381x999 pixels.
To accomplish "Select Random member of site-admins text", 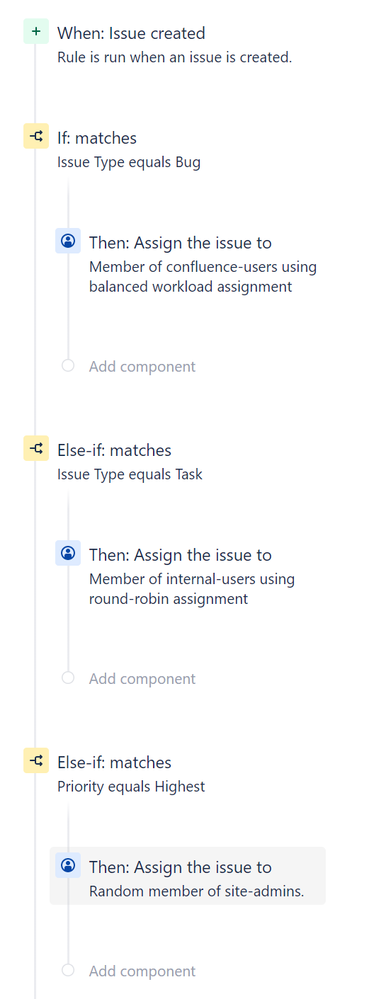I will [x=196, y=891].
